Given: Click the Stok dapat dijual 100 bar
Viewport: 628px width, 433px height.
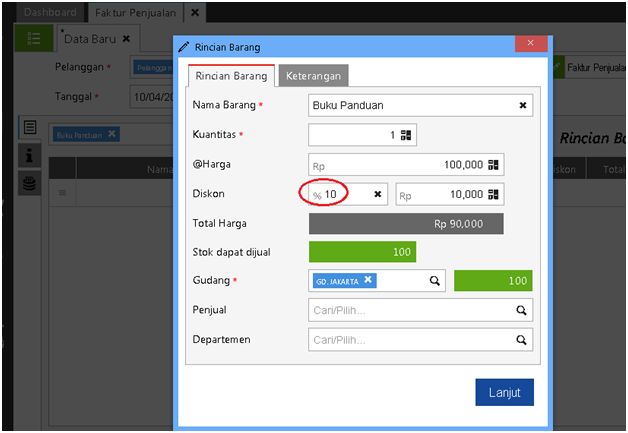Looking at the screenshot, I should 362,252.
